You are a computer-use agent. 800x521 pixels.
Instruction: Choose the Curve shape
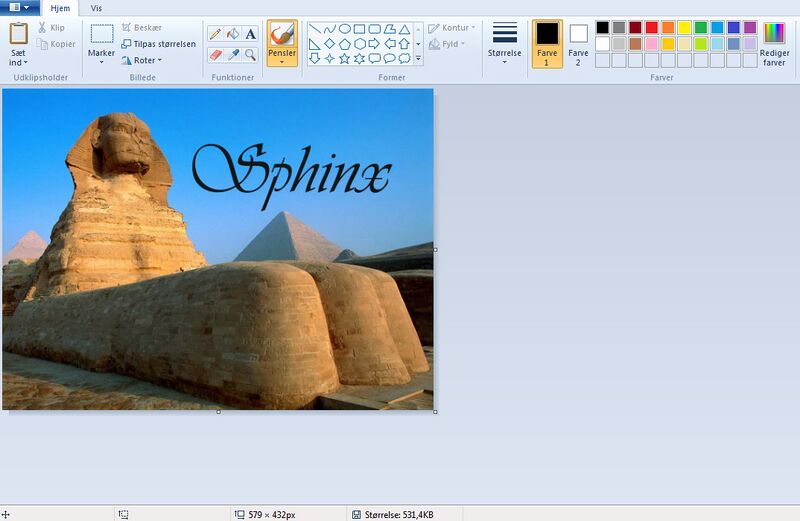(x=330, y=29)
